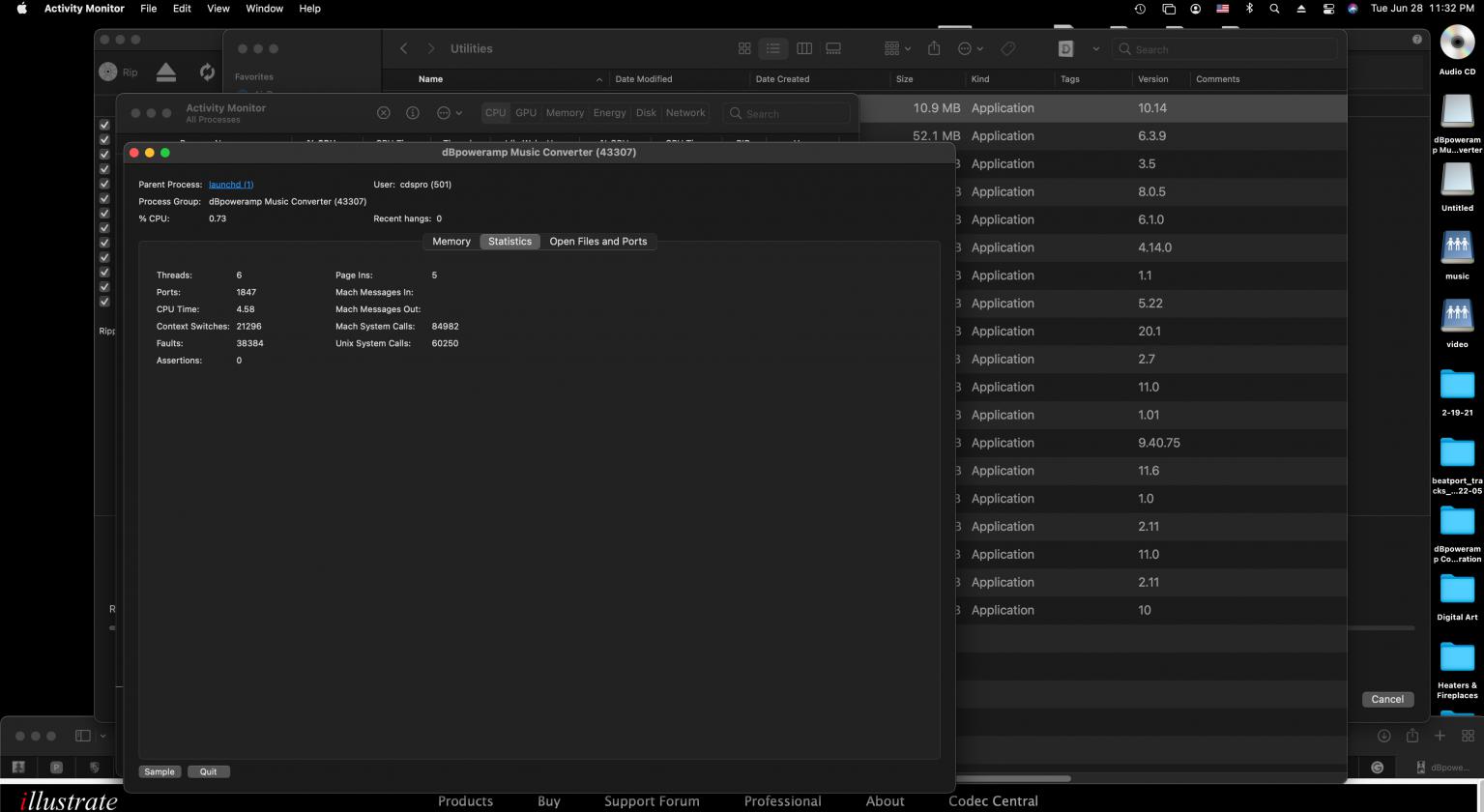
Task: Uncheck the third track checkbox
Action: point(104,155)
